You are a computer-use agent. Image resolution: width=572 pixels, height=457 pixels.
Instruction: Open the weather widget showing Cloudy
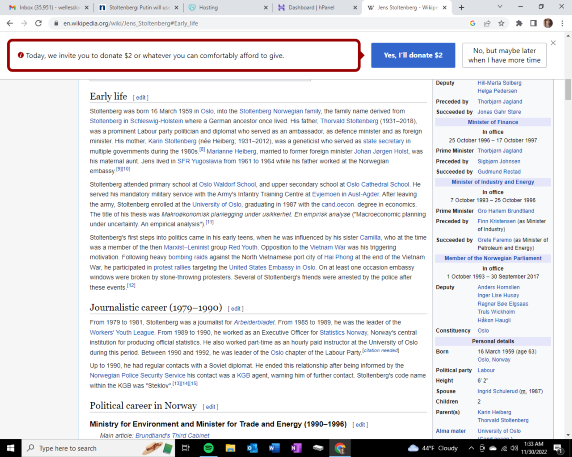pyautogui.click(x=433, y=448)
